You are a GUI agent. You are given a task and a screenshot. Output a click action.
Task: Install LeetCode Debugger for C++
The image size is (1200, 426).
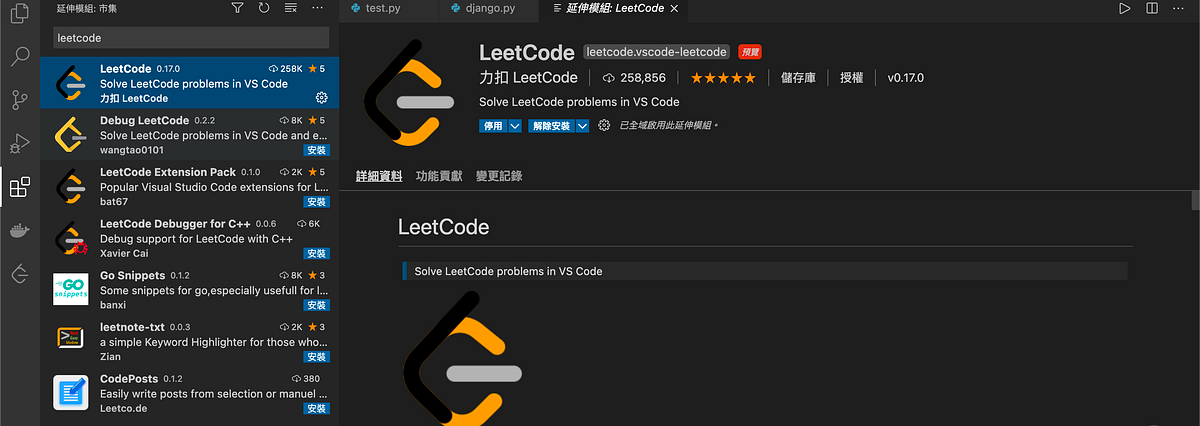317,254
